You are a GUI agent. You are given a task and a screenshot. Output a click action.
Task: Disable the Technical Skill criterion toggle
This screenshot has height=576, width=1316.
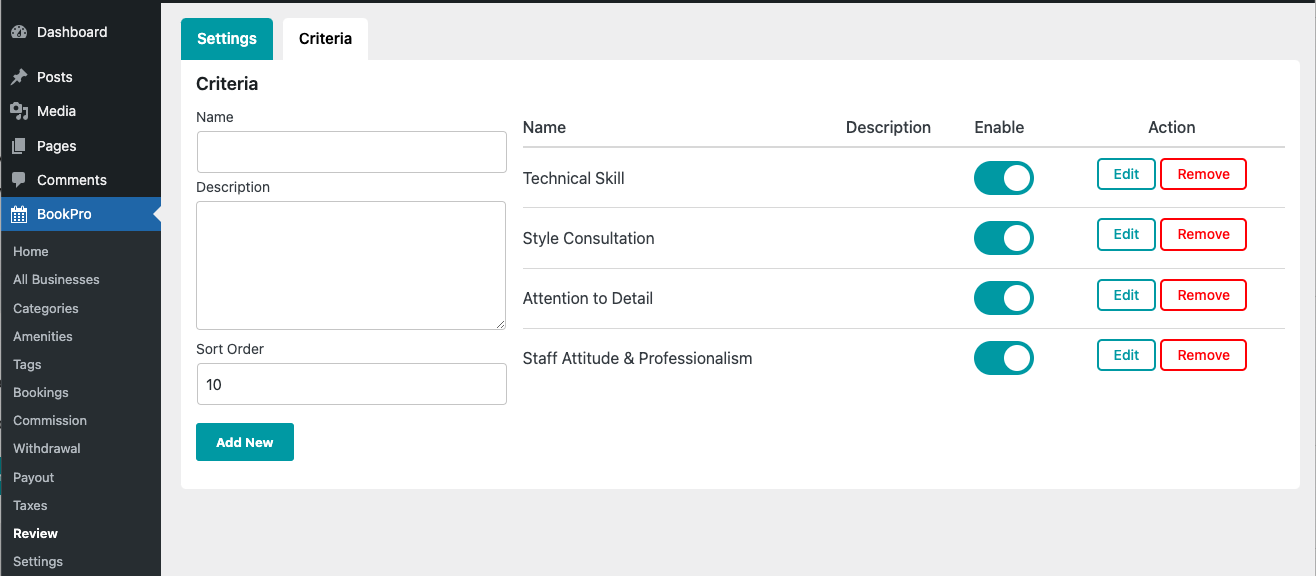click(x=1003, y=178)
